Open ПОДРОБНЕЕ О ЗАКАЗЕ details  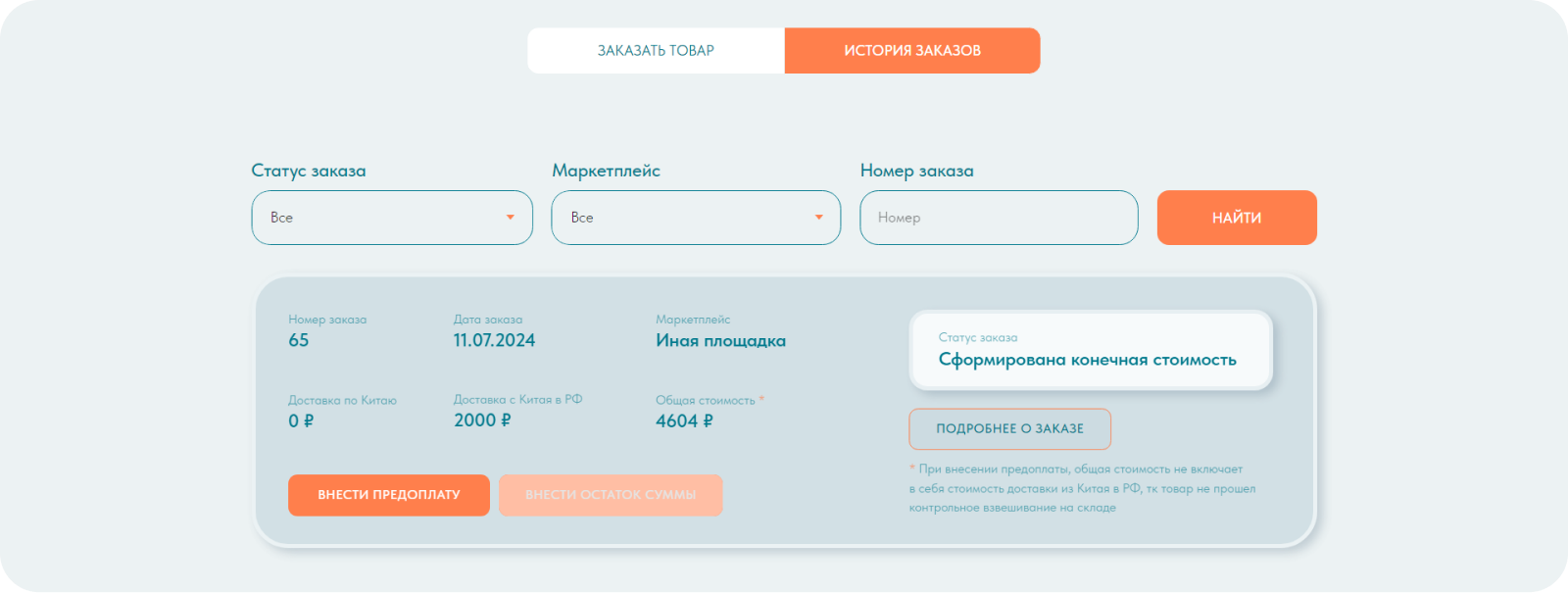1009,429
